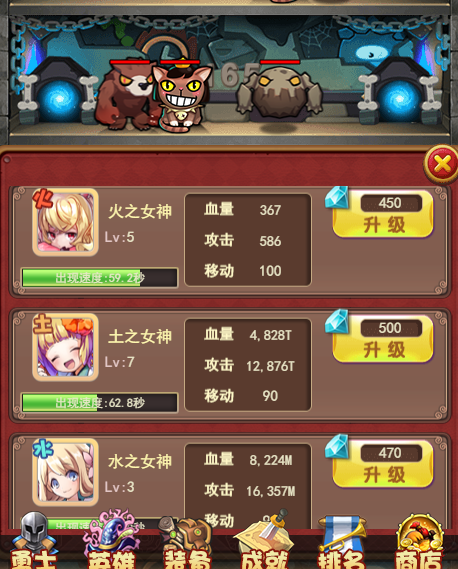The height and width of the screenshot is (569, 458).
Task: Open the 英雄 heroes wizard hat tab
Action: click(x=113, y=540)
